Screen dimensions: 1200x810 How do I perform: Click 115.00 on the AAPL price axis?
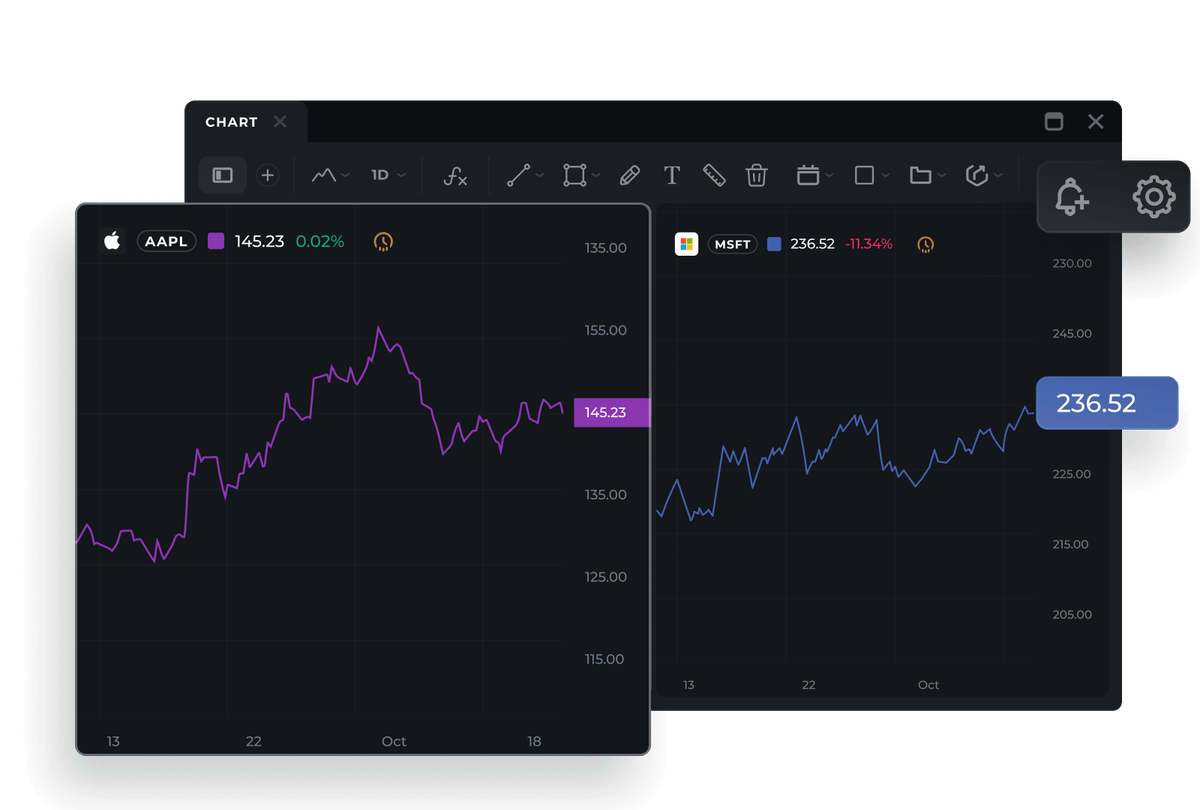tap(606, 659)
